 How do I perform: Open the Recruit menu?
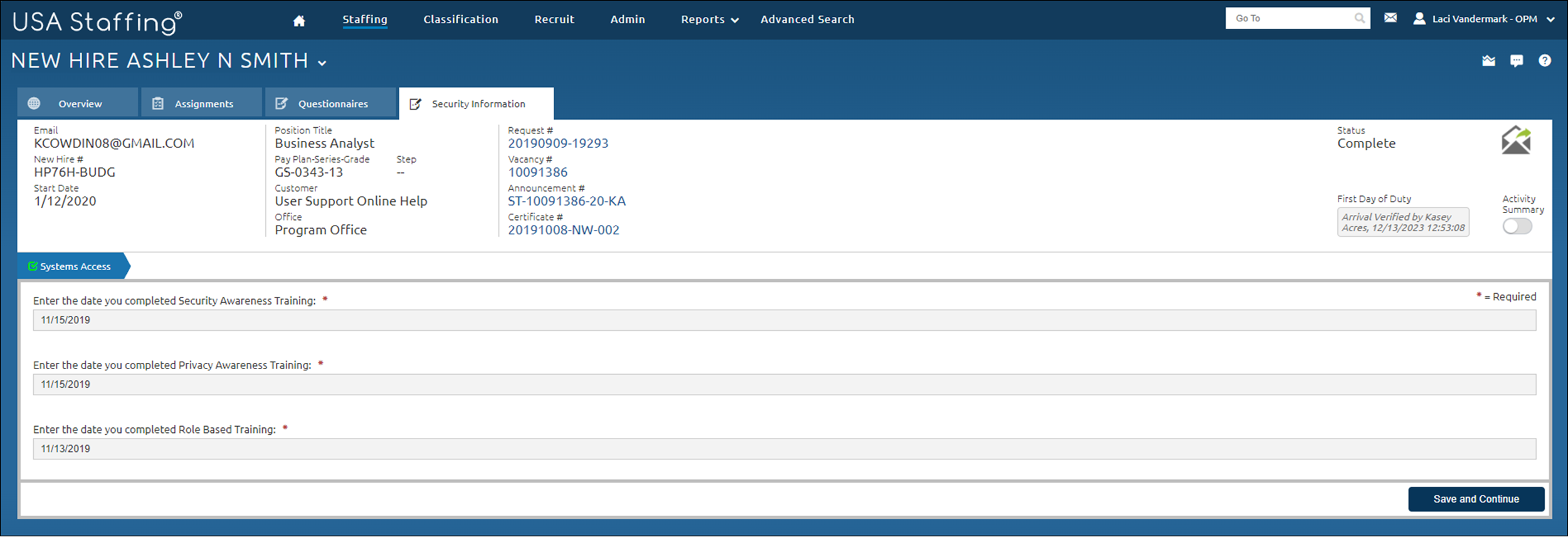(x=554, y=19)
